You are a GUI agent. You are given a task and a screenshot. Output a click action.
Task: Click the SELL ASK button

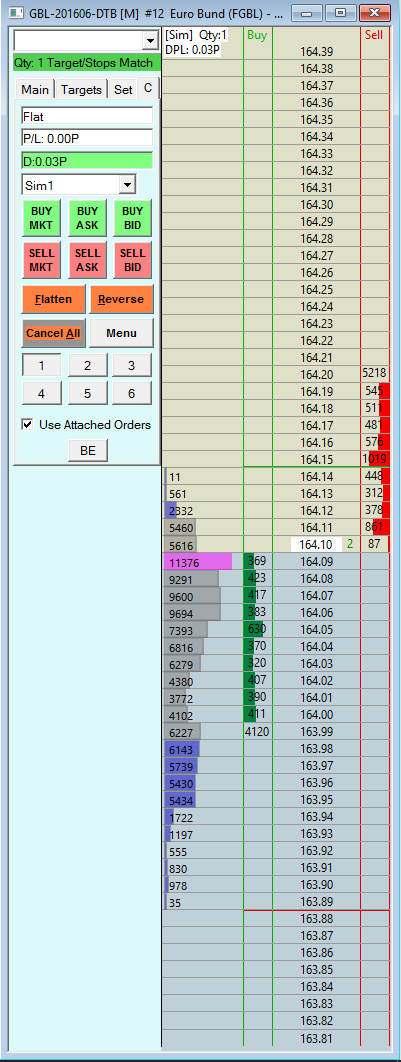(x=87, y=260)
